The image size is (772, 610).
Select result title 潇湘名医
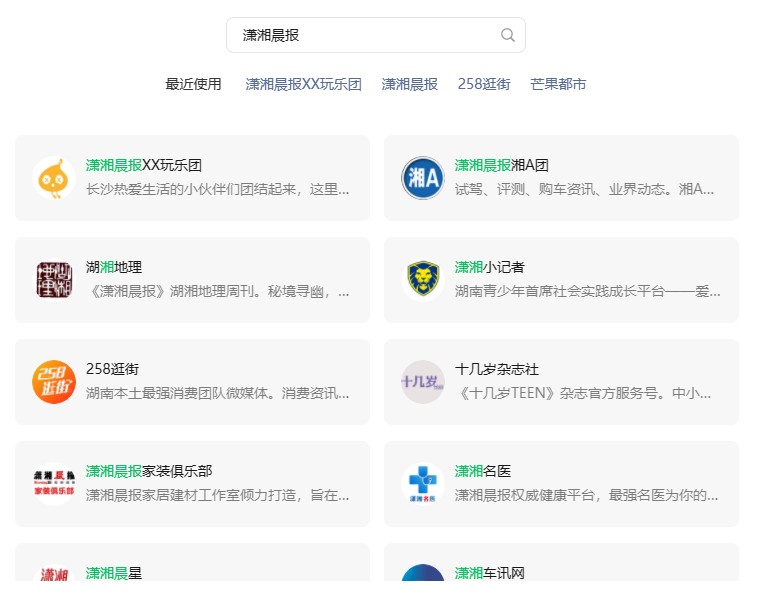point(482,471)
